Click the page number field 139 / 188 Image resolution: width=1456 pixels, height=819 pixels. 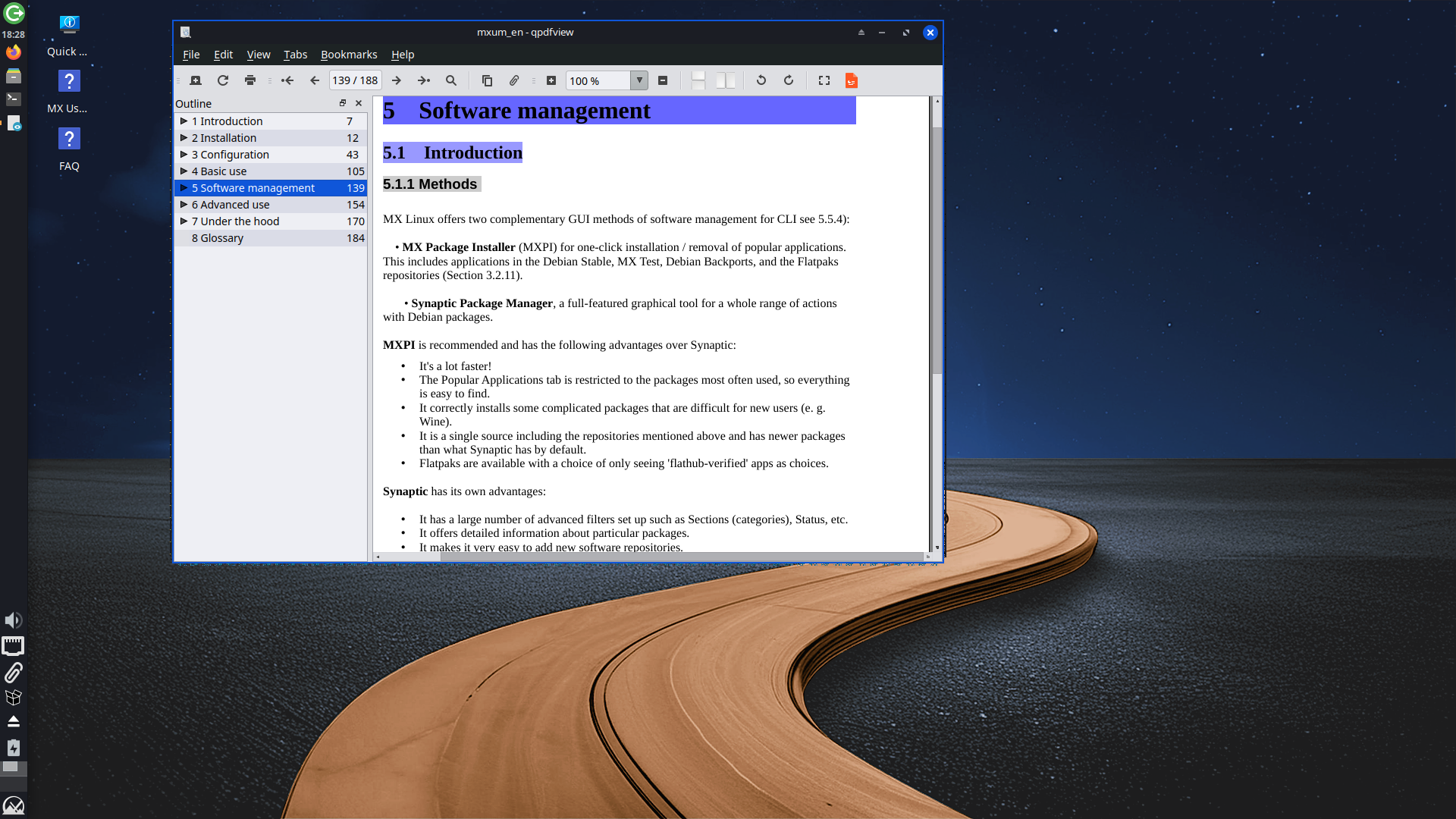coord(355,80)
